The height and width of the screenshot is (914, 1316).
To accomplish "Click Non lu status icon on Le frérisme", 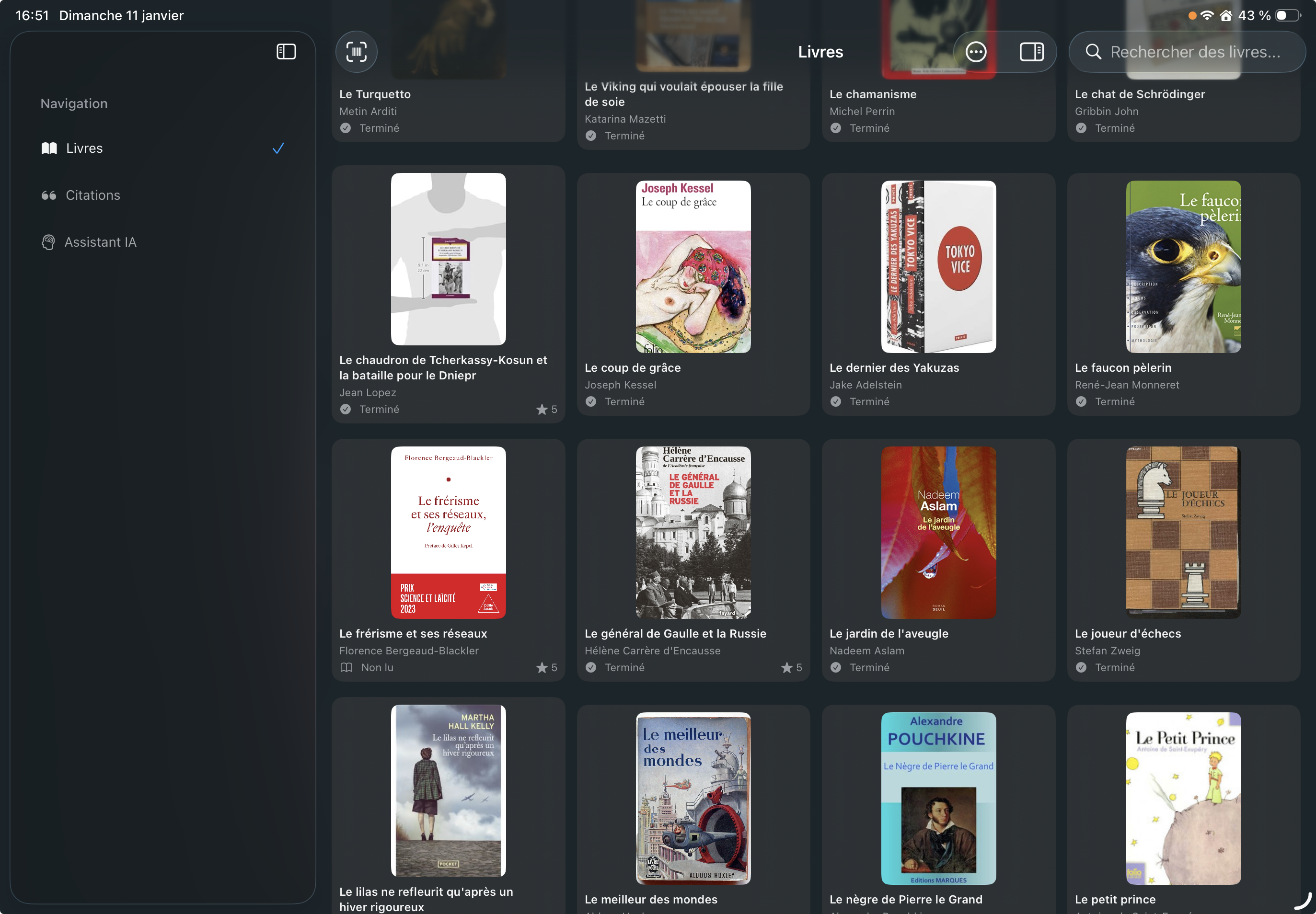I will [346, 668].
